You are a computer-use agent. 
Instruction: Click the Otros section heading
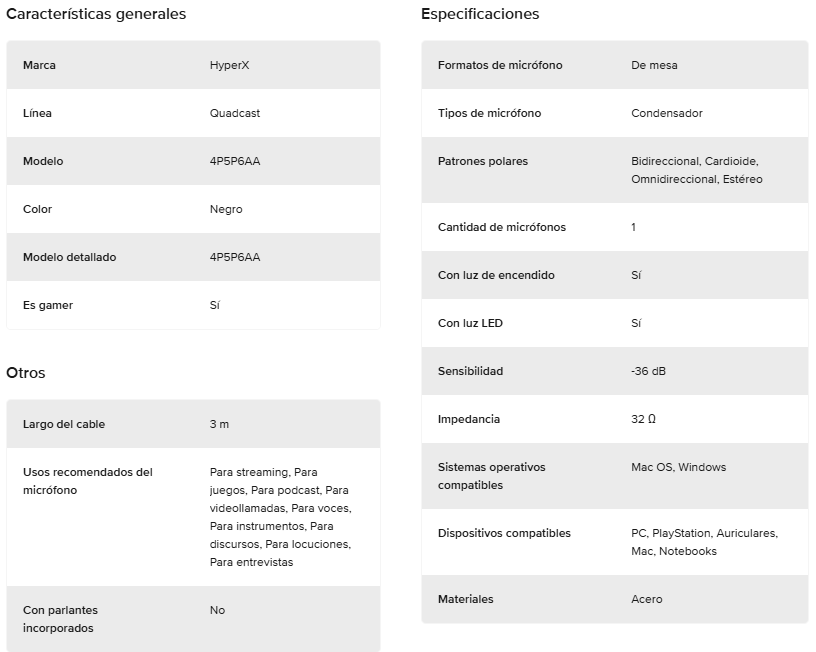pyautogui.click(x=26, y=373)
